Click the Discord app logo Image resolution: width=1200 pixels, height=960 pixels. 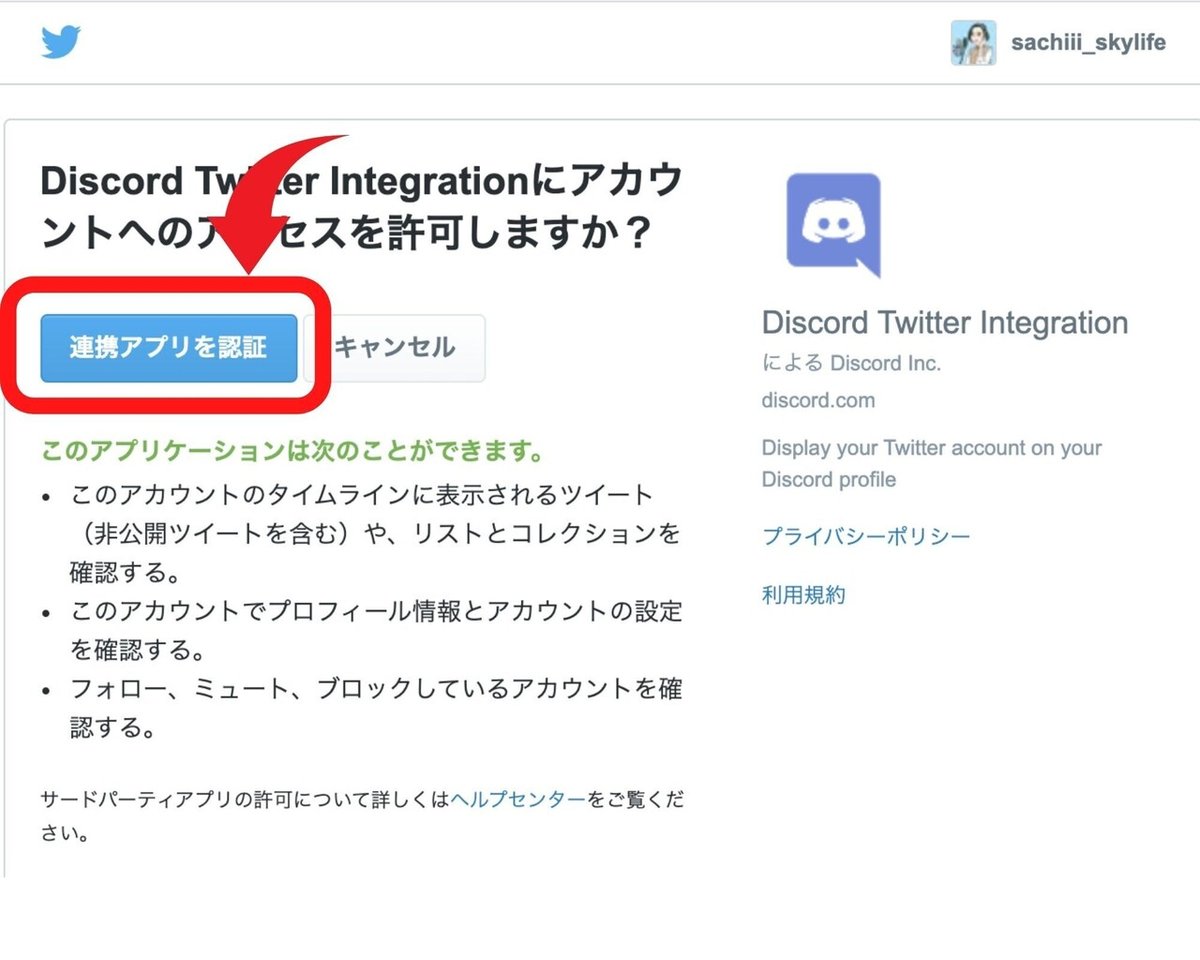(834, 225)
